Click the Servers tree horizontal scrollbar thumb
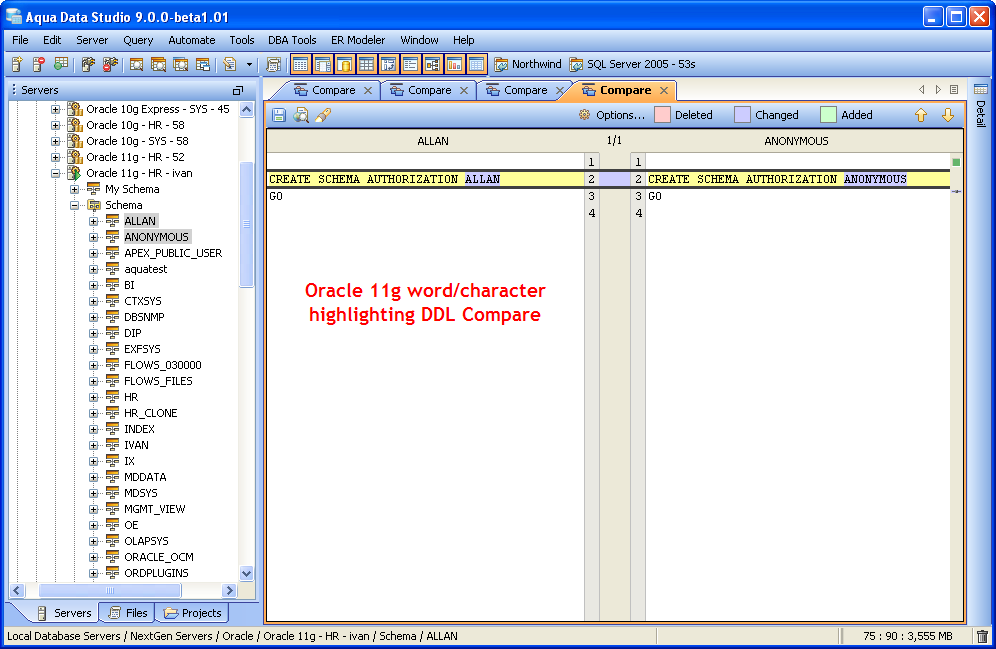The height and width of the screenshot is (649, 996). pyautogui.click(x=110, y=591)
